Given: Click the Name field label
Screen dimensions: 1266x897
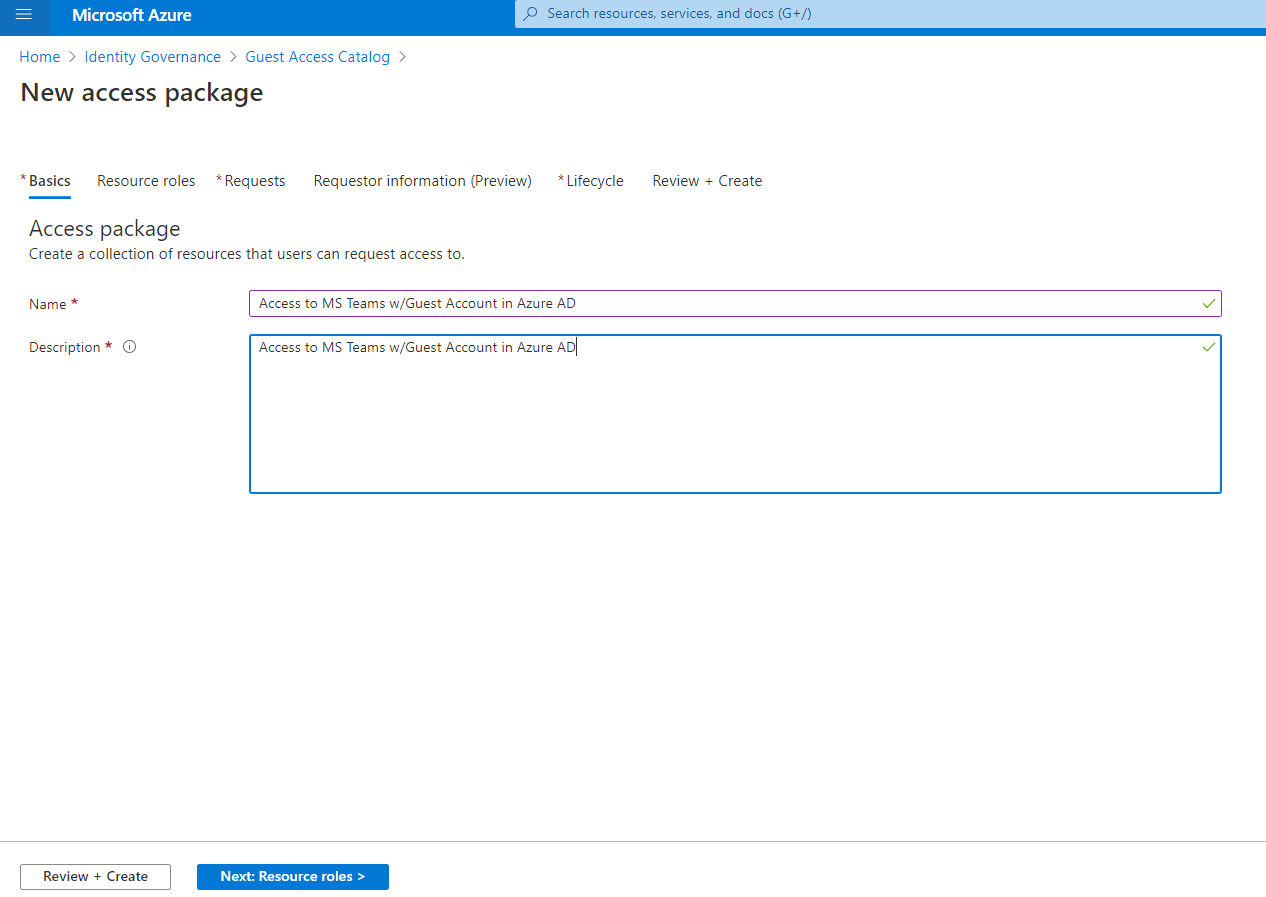Looking at the screenshot, I should (48, 304).
